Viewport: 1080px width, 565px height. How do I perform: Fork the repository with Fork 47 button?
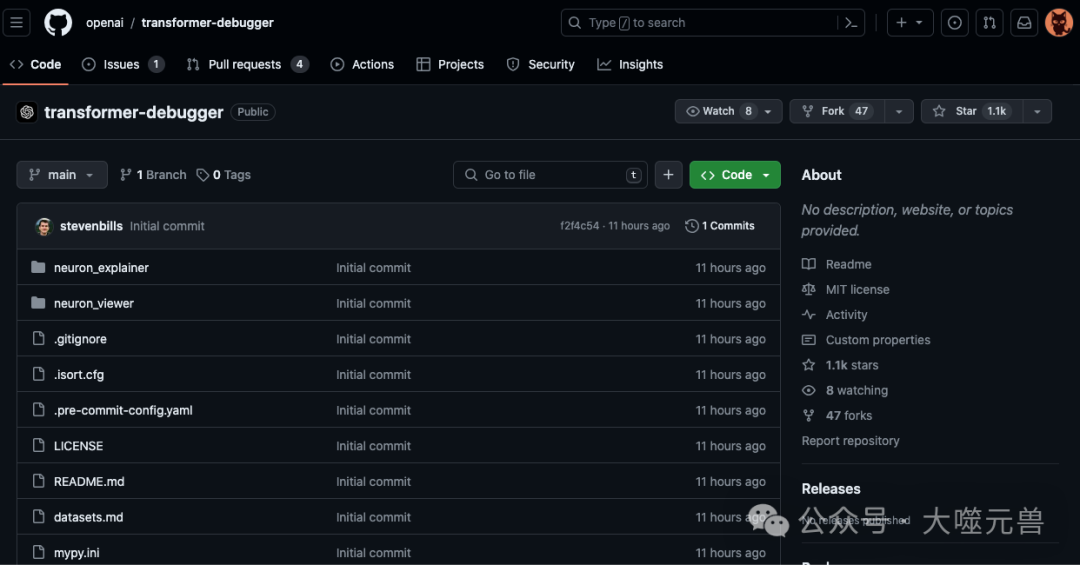[x=837, y=111]
